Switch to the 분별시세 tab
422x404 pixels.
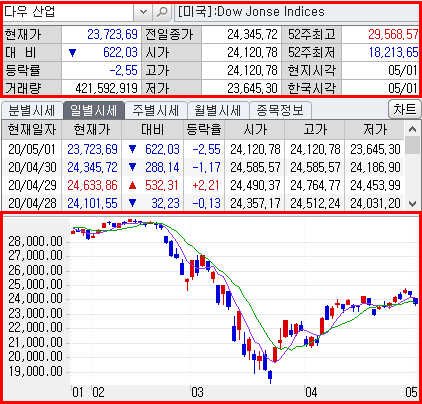click(32, 110)
